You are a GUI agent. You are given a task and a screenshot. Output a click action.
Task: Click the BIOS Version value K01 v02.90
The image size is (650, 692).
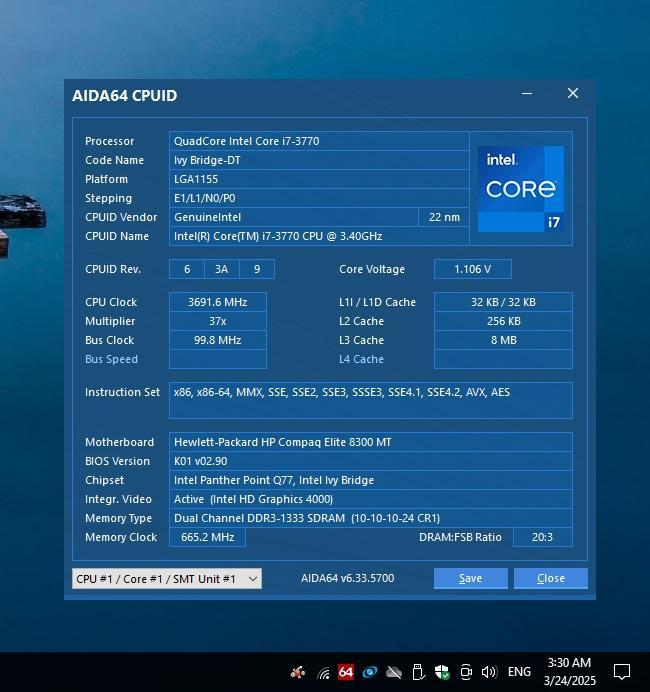pyautogui.click(x=371, y=461)
